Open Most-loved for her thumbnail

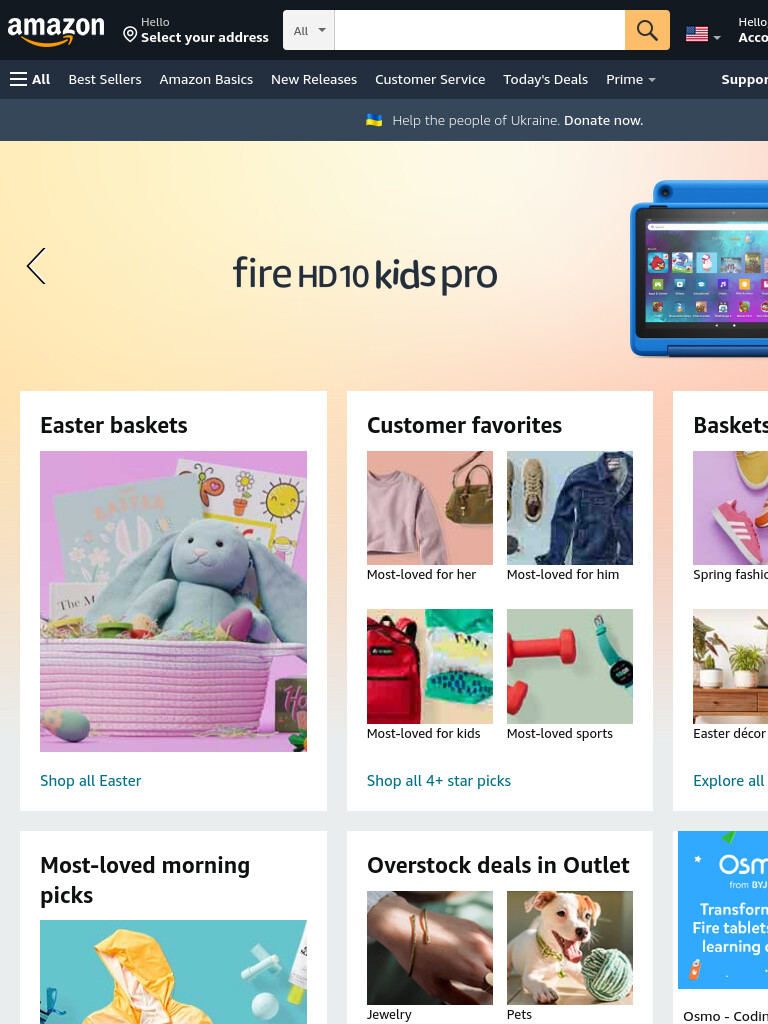tap(430, 508)
